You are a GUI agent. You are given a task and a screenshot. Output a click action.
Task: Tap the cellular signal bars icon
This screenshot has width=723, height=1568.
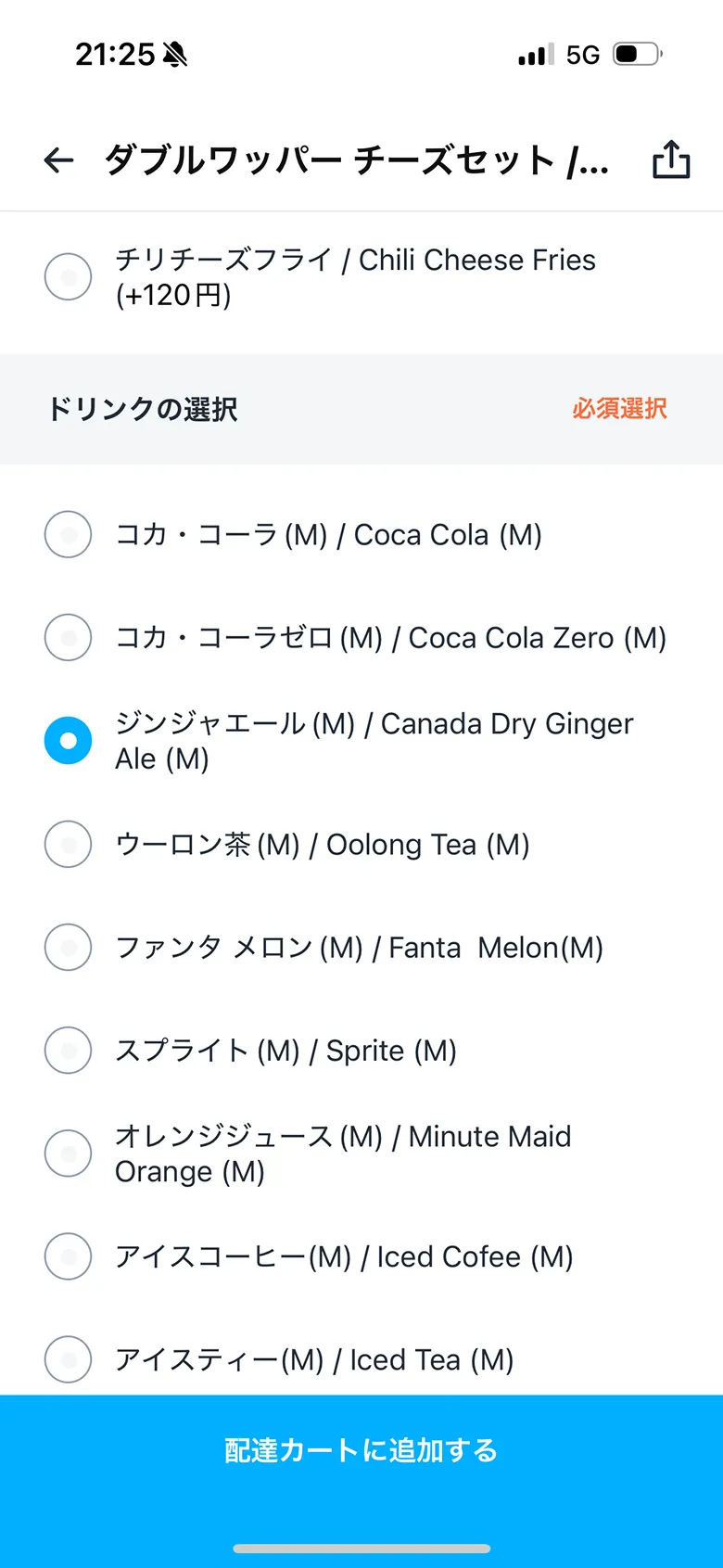click(x=535, y=56)
